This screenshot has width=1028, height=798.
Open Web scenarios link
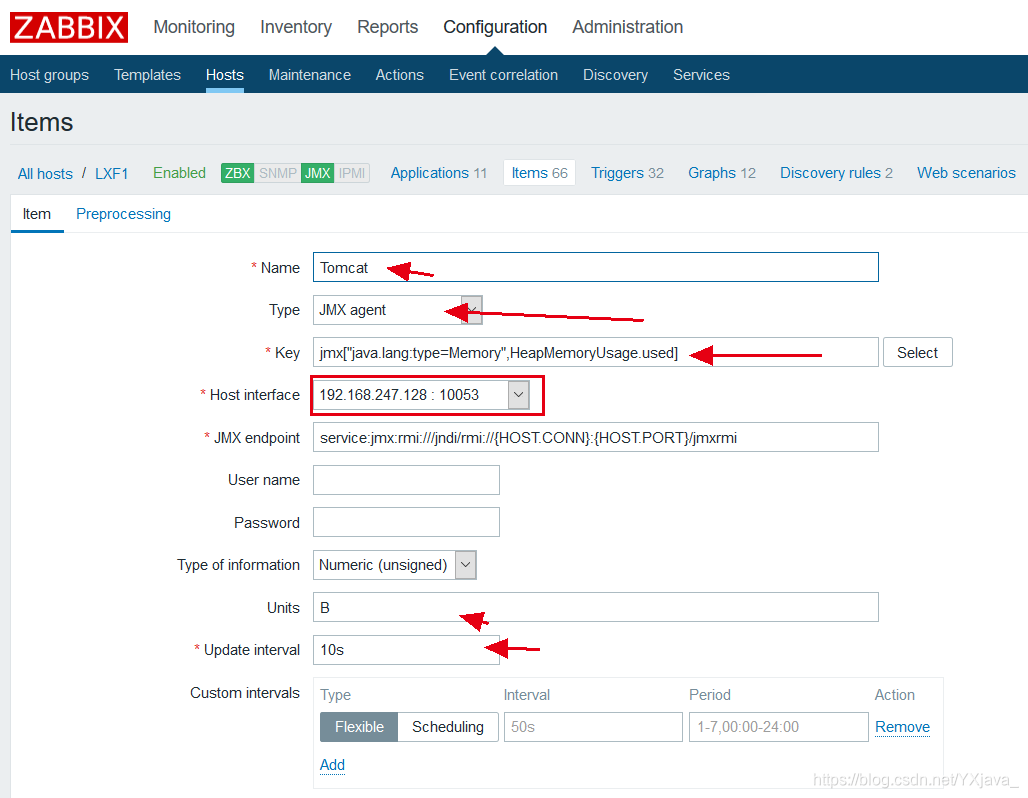tap(966, 173)
